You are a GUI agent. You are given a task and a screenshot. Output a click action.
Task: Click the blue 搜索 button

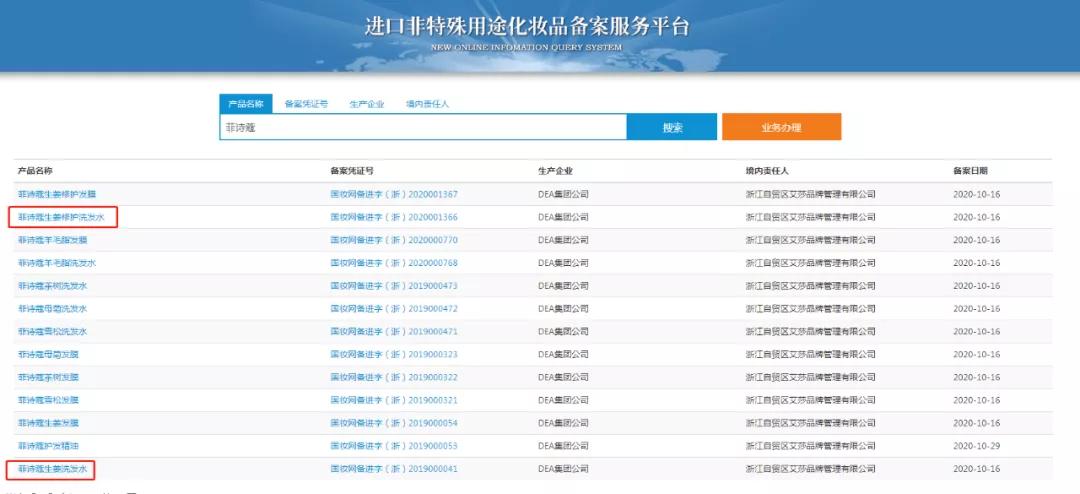click(x=672, y=127)
